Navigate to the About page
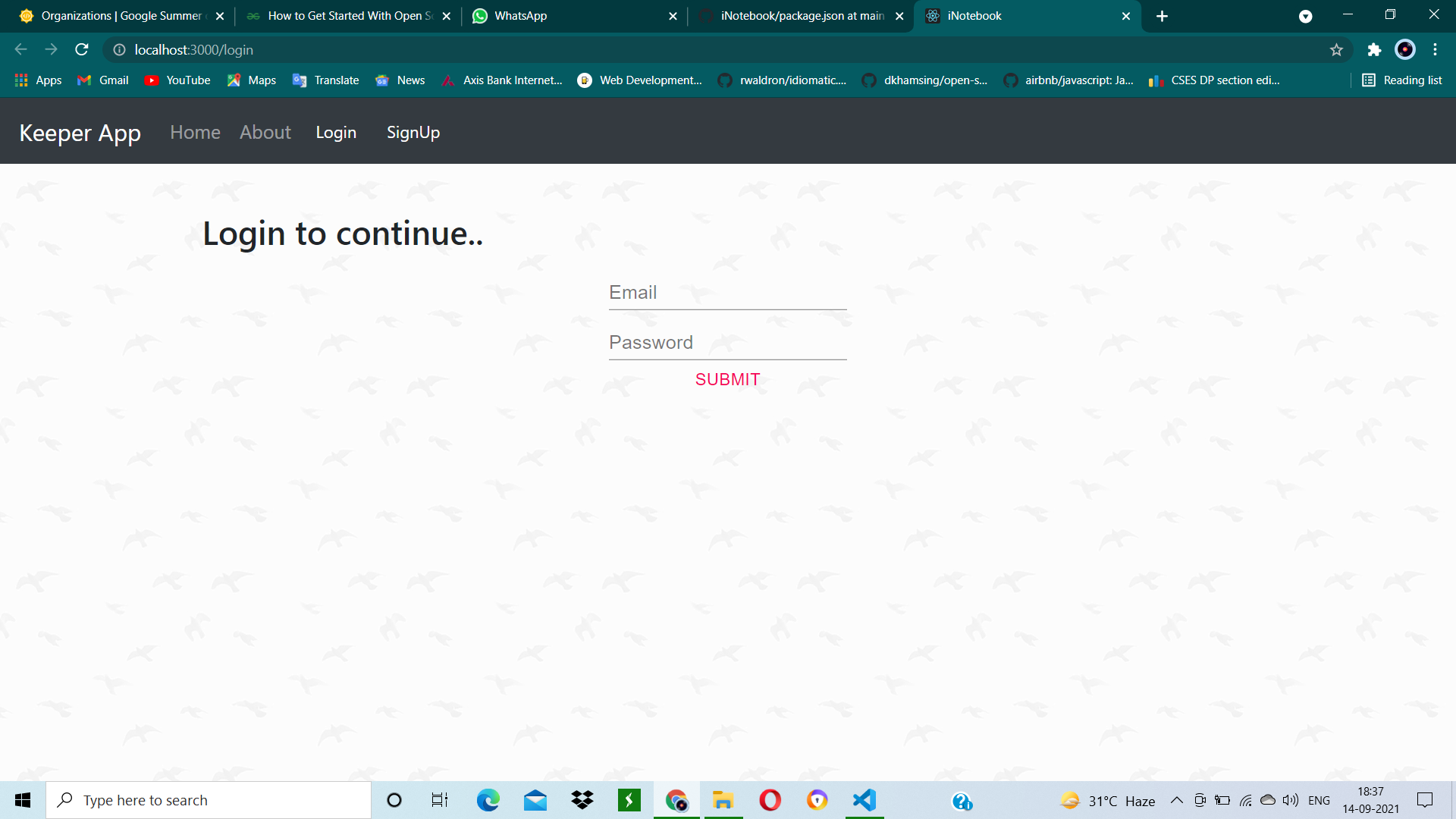Image resolution: width=1456 pixels, height=819 pixels. point(265,132)
